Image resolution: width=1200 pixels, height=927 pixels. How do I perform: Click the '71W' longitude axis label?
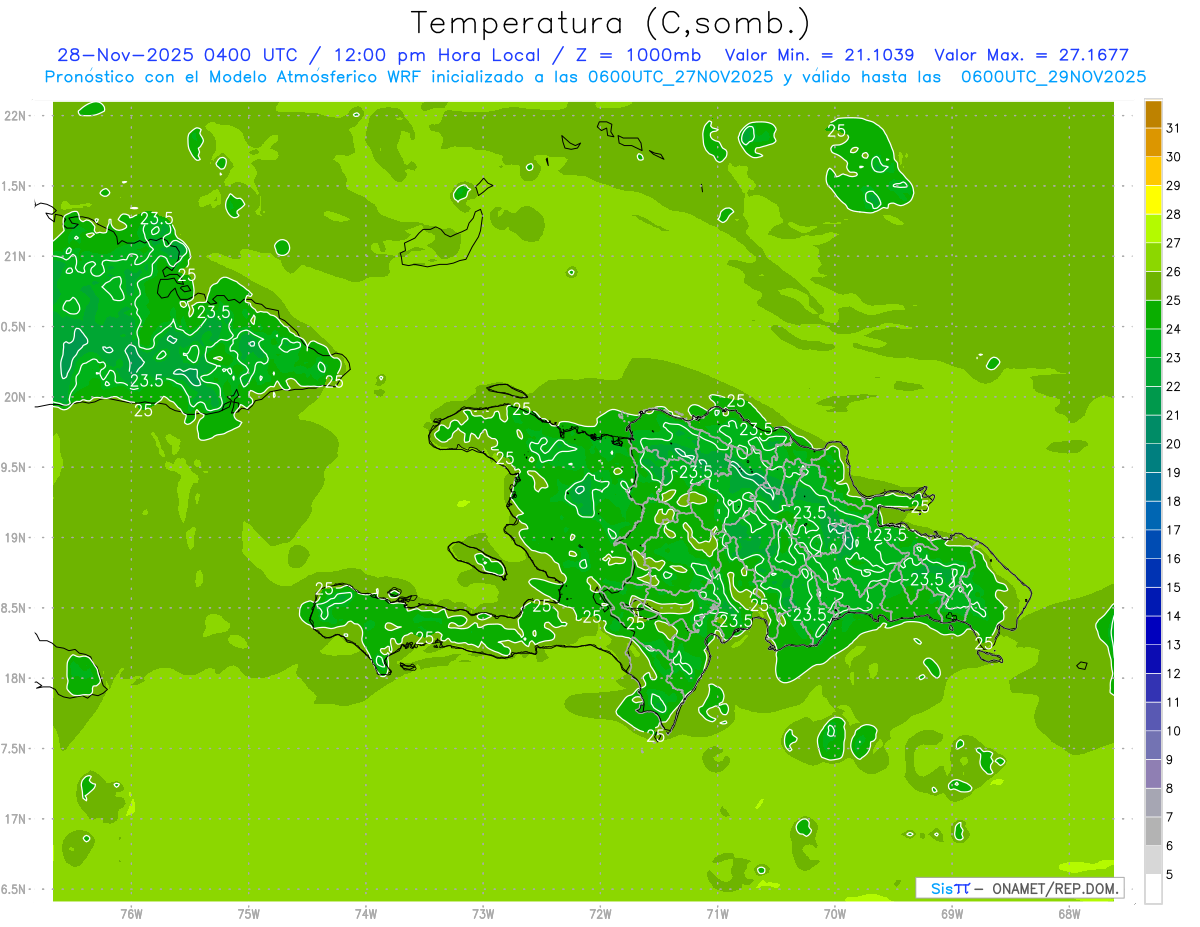tap(717, 914)
